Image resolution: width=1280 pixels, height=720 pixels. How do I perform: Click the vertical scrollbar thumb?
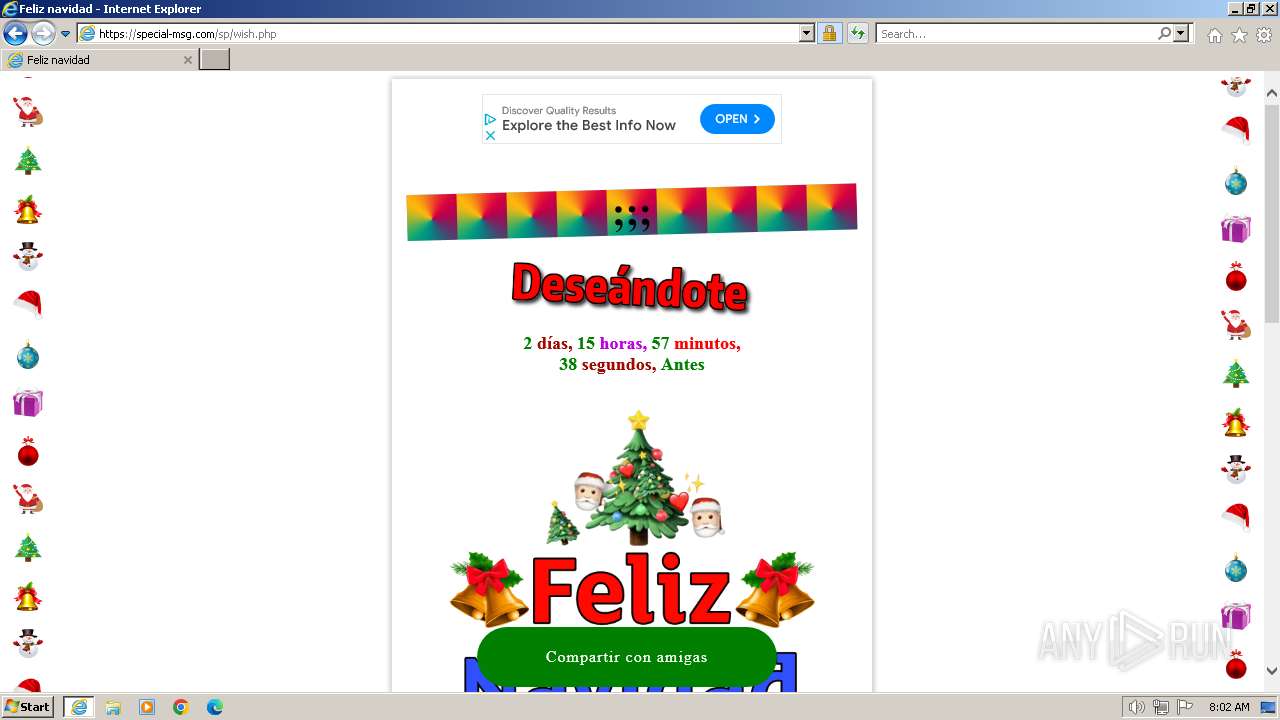[x=1272, y=212]
